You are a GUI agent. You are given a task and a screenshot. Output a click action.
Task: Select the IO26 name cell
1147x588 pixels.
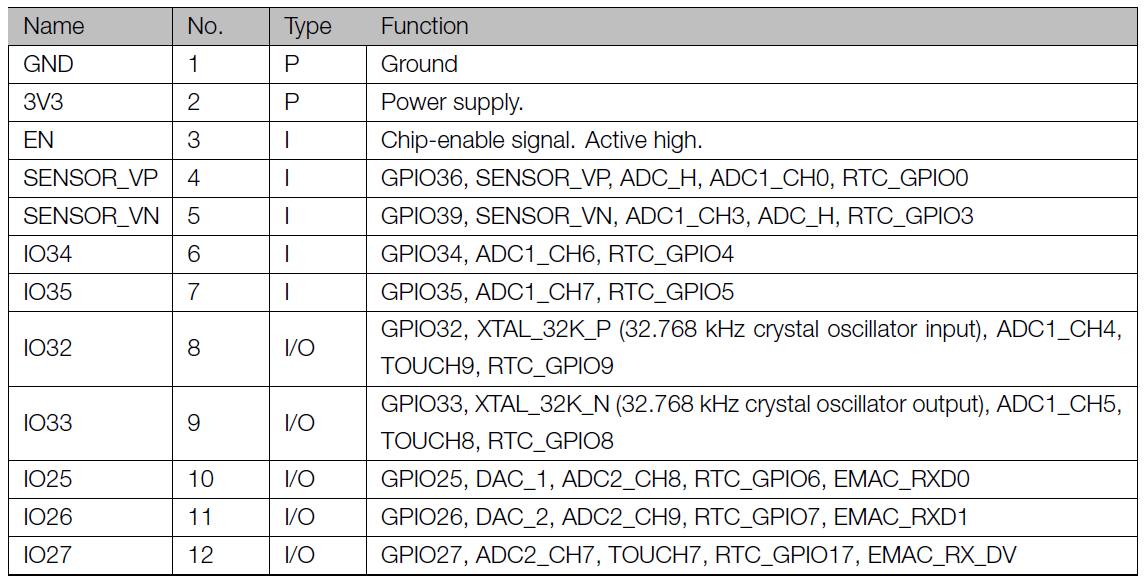pos(47,517)
